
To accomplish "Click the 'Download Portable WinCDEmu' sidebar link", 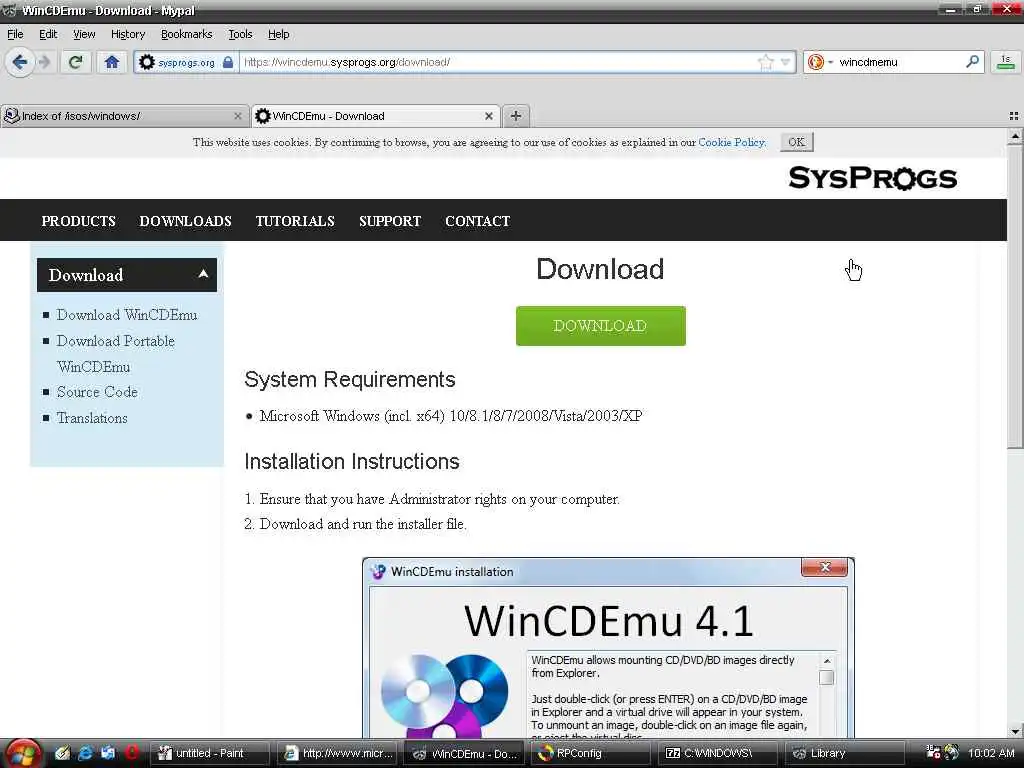I will pyautogui.click(x=116, y=354).
